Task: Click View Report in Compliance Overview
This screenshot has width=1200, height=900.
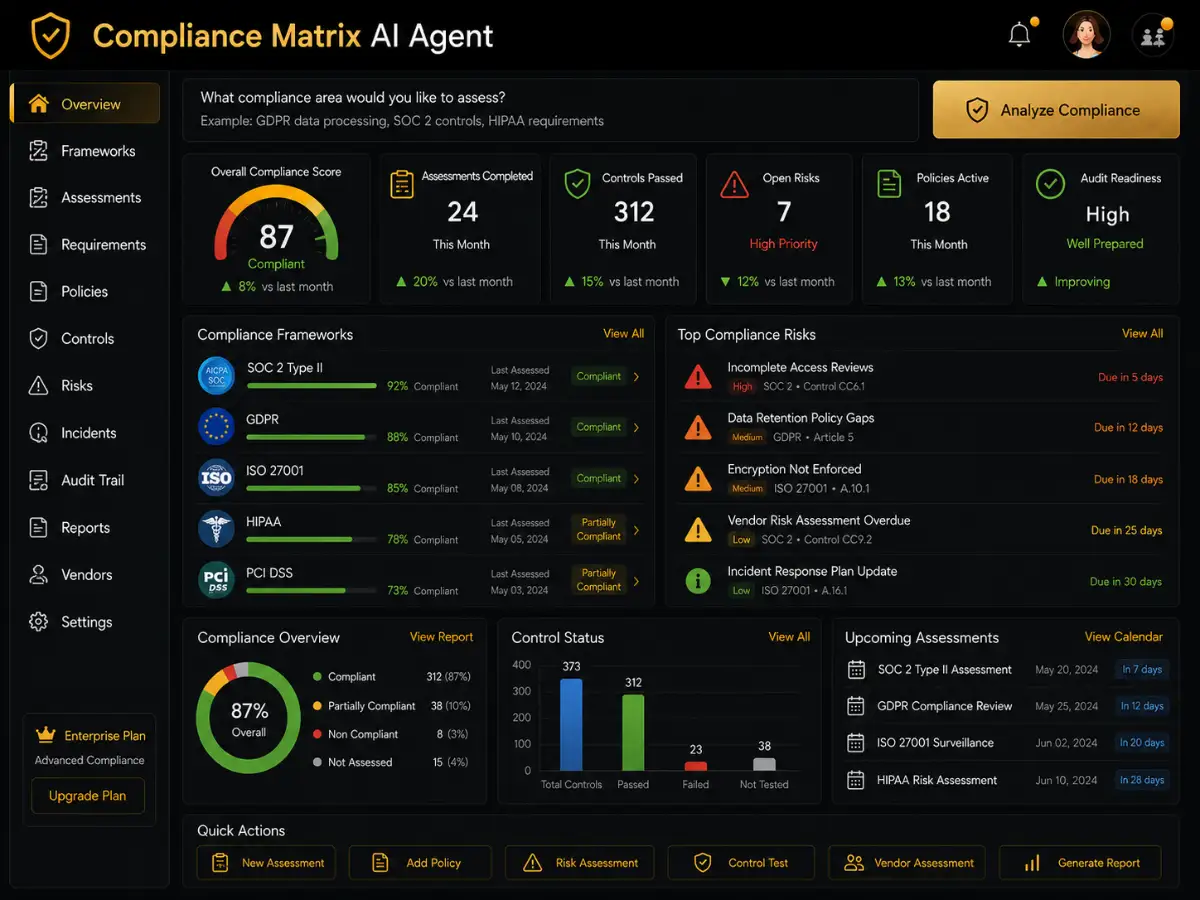Action: tap(441, 637)
